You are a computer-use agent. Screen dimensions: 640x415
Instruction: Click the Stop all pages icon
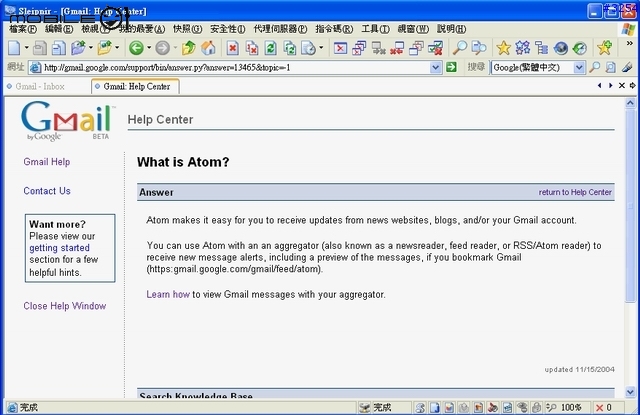coord(252,48)
